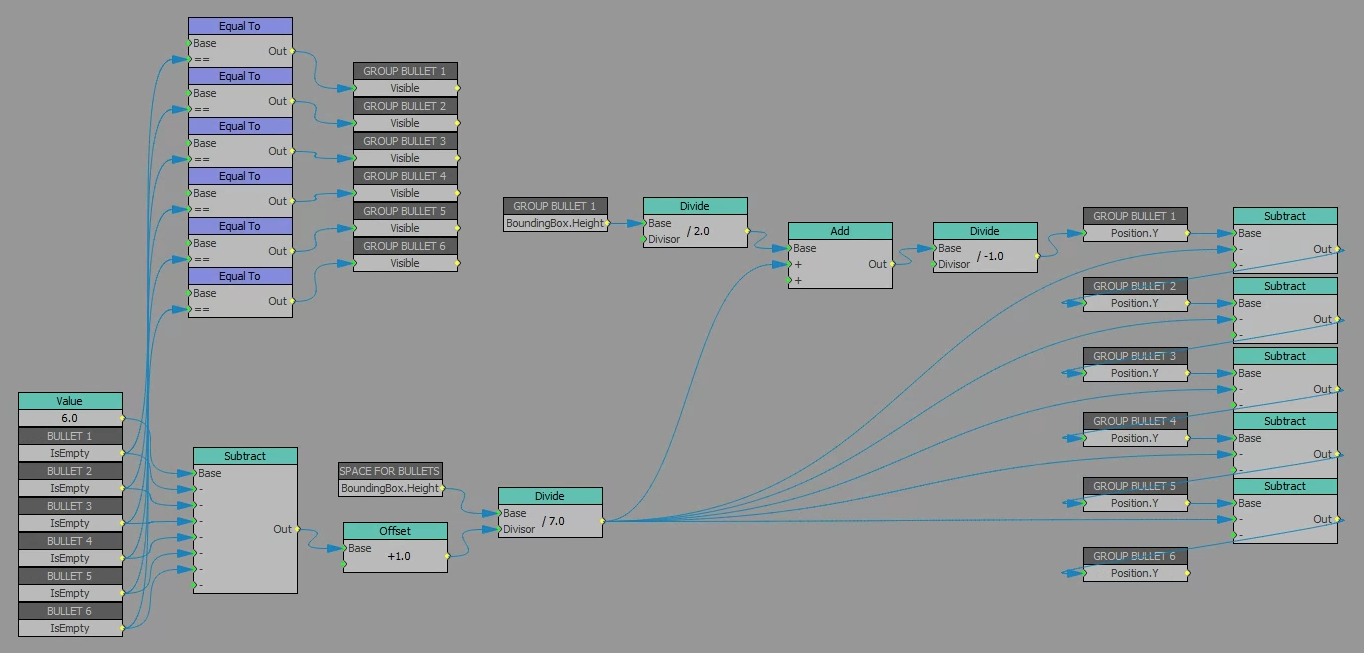Select GROUP BULLET 6 header above Position.Y
This screenshot has width=1364, height=653.
[x=1135, y=556]
